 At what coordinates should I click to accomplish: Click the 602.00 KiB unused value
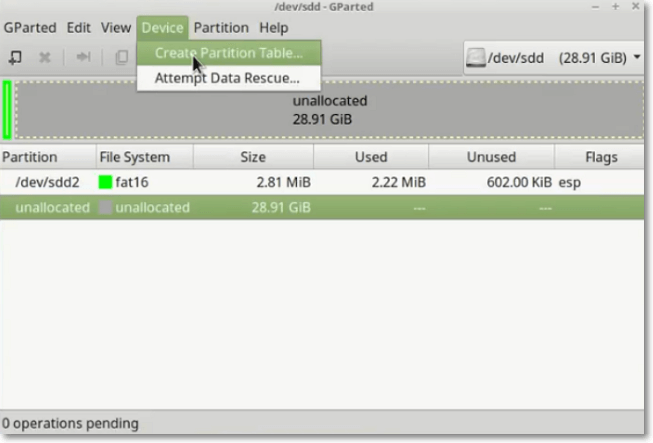tap(519, 182)
